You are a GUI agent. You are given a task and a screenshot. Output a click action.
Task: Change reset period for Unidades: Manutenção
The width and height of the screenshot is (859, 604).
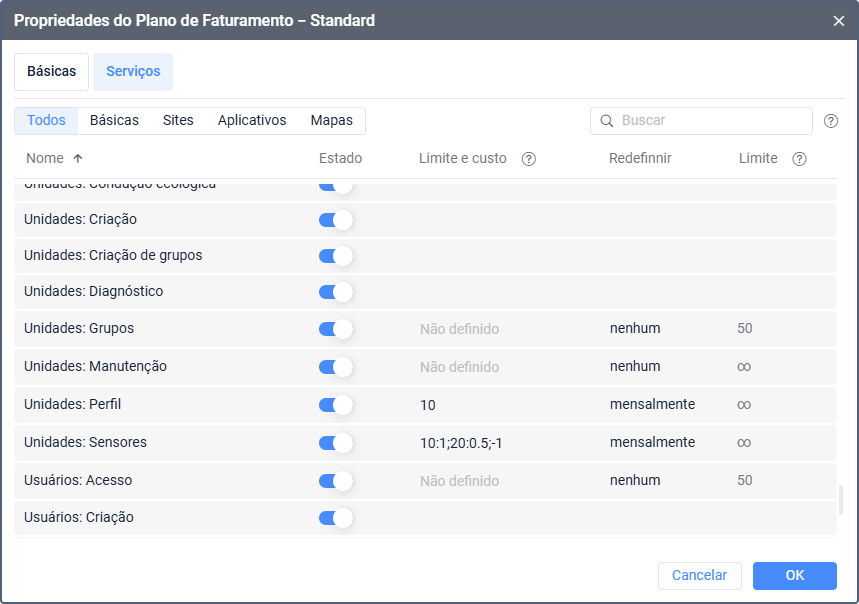(635, 367)
